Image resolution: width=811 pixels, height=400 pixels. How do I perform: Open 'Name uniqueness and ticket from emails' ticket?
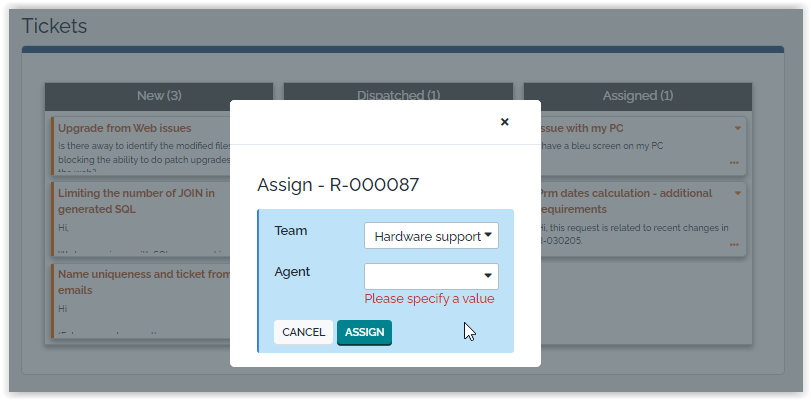tap(142, 283)
